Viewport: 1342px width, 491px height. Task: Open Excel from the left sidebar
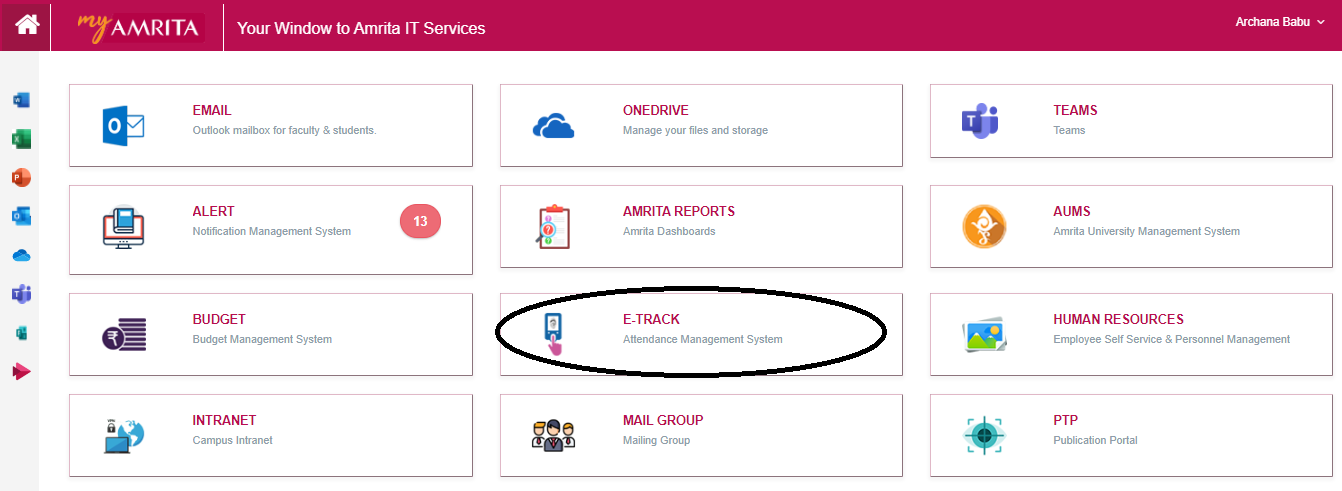21,139
